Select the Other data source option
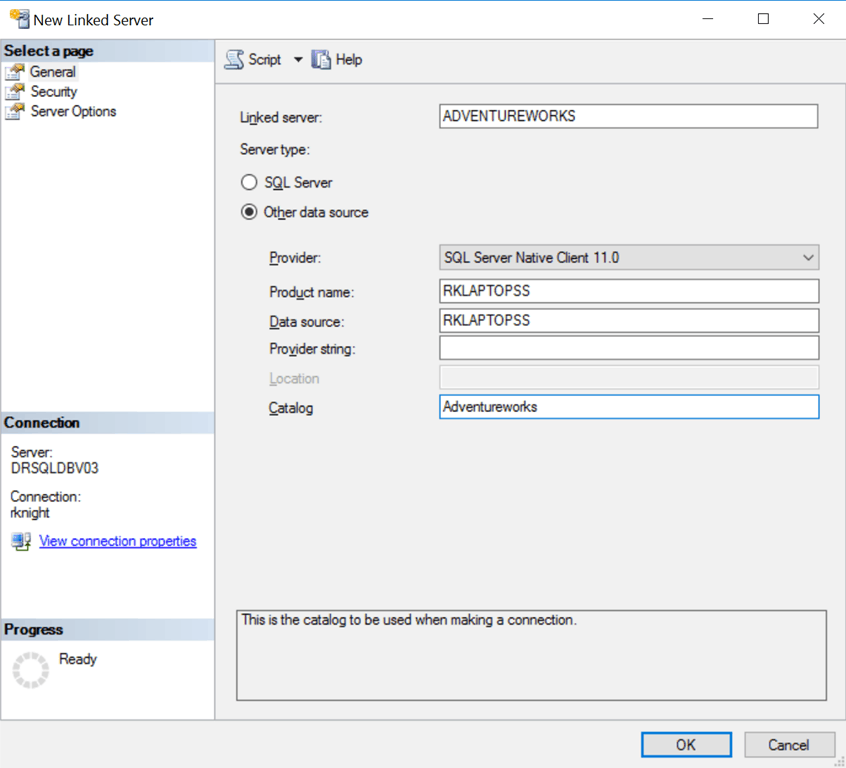This screenshot has height=768, width=846. 249,212
